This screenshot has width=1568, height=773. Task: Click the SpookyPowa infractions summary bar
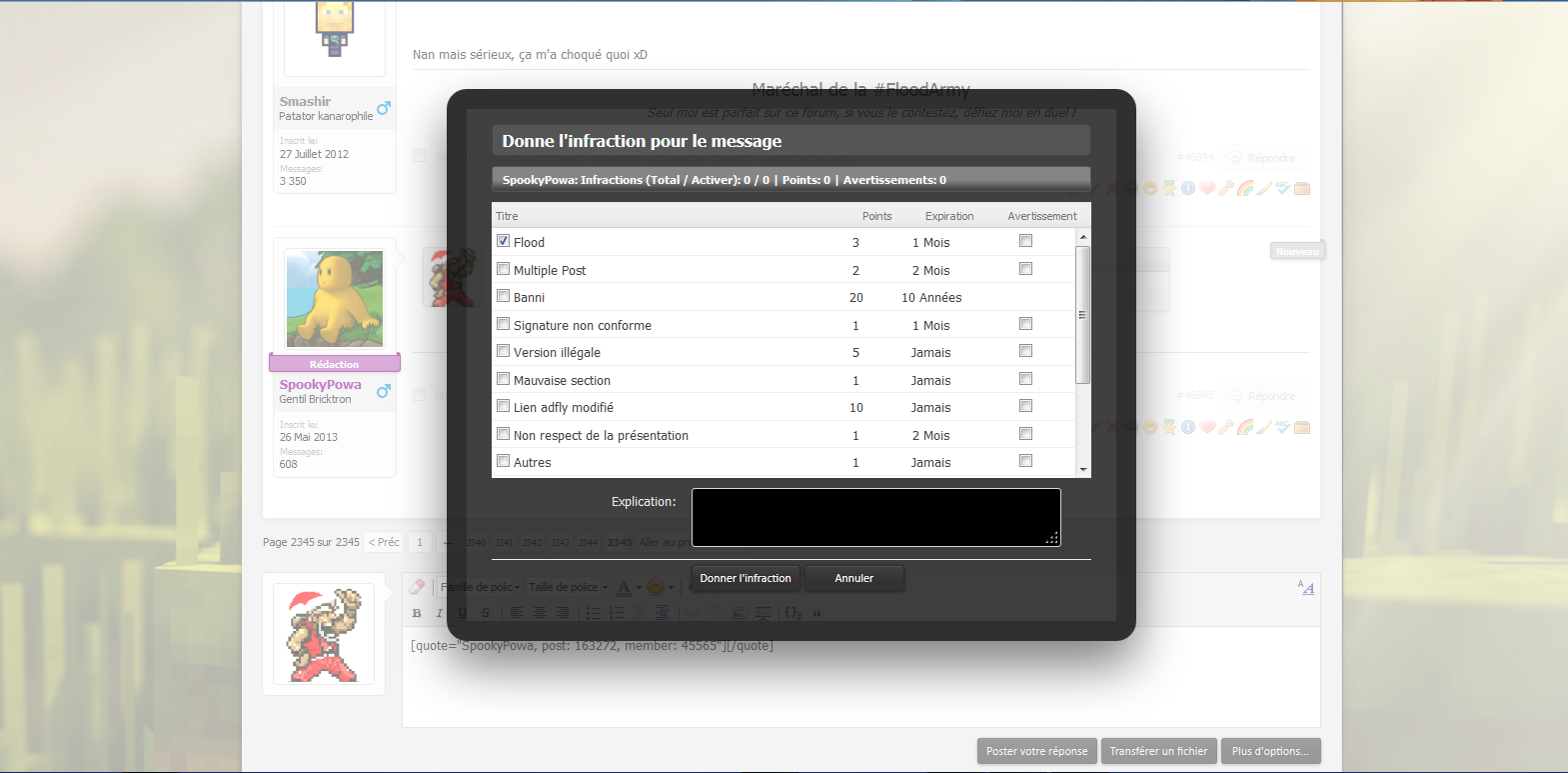(790, 180)
